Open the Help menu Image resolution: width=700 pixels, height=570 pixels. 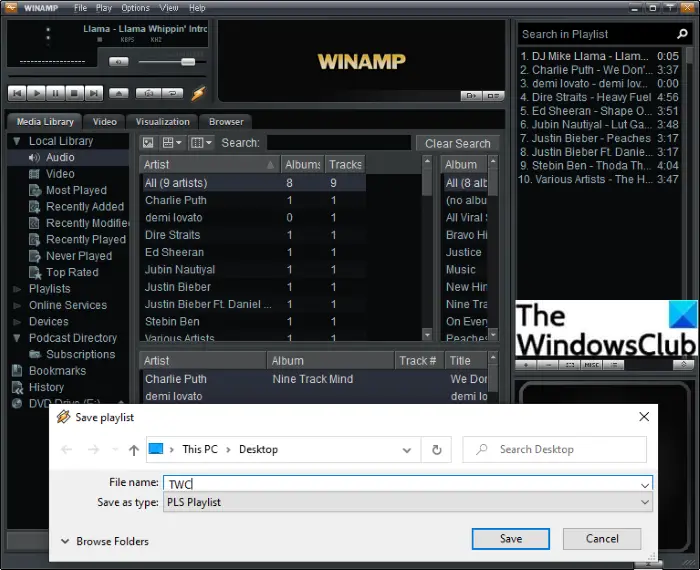pyautogui.click(x=197, y=8)
